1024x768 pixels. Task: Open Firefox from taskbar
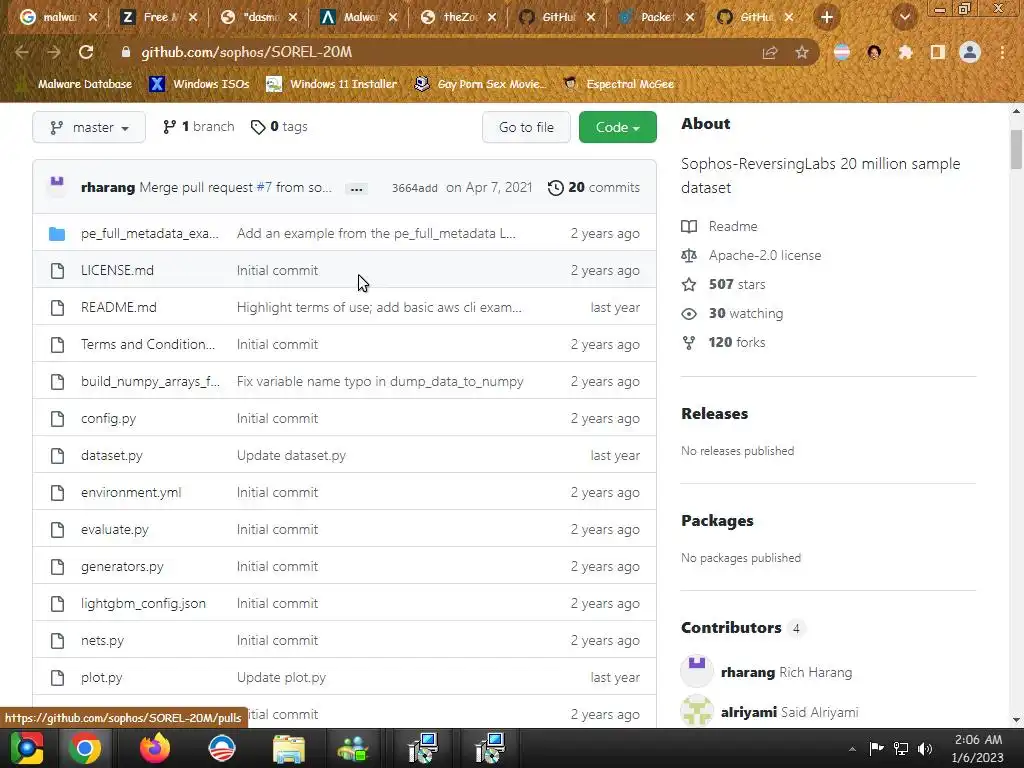(155, 748)
